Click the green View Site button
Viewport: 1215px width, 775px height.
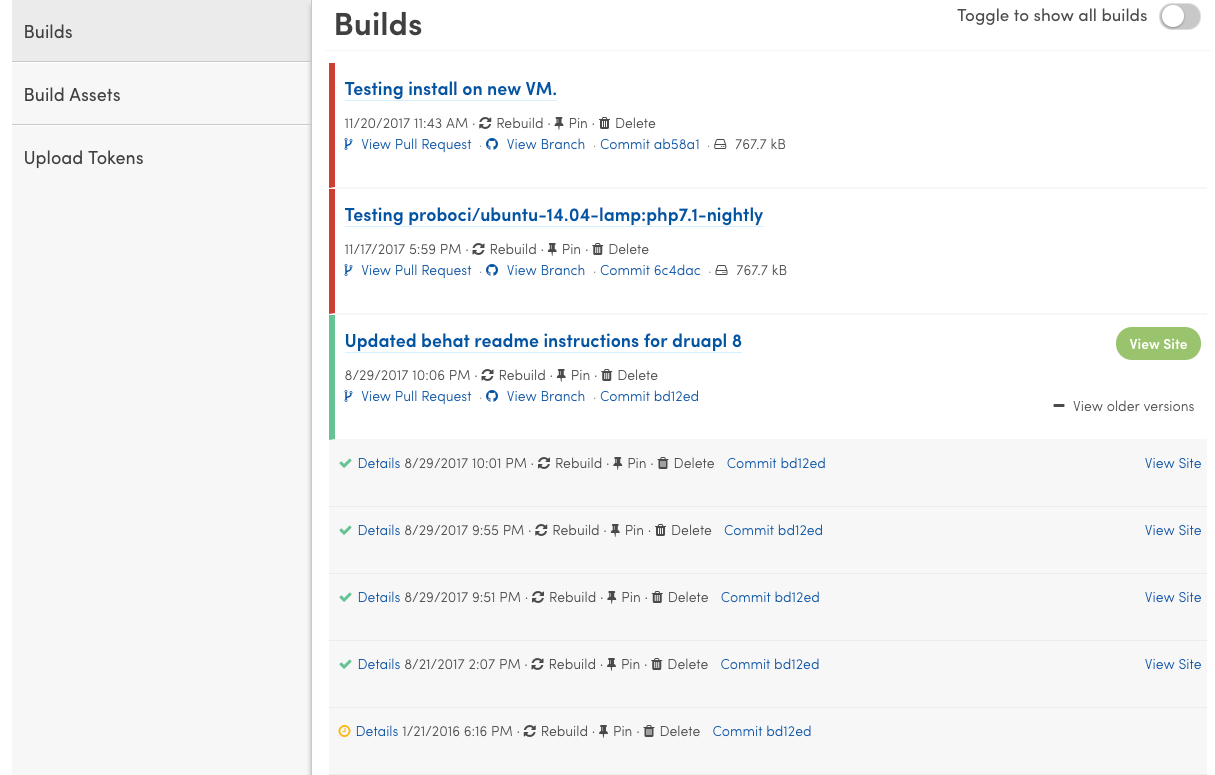pyautogui.click(x=1158, y=343)
